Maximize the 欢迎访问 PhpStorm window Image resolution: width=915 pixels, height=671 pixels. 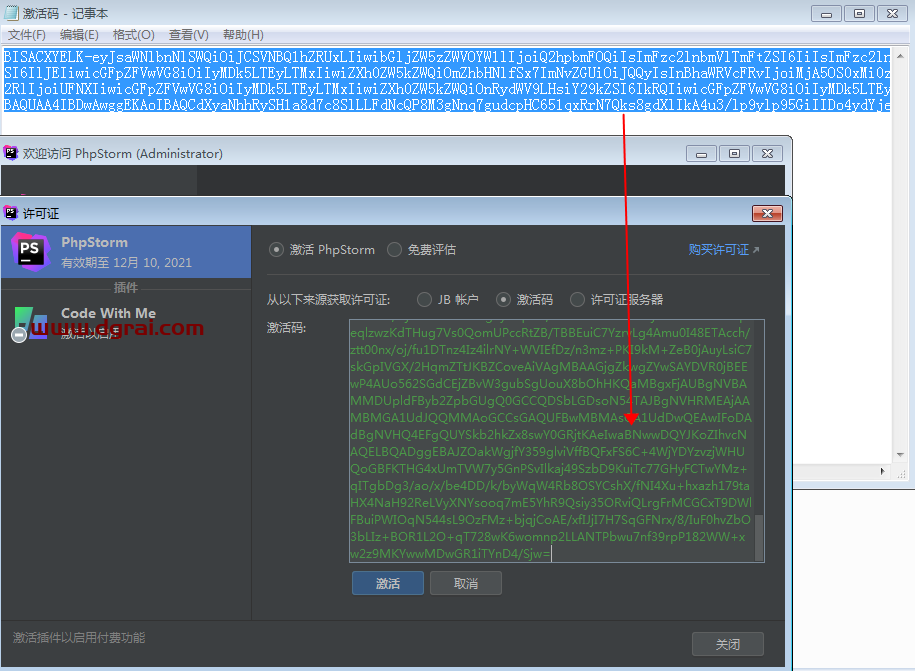point(734,153)
